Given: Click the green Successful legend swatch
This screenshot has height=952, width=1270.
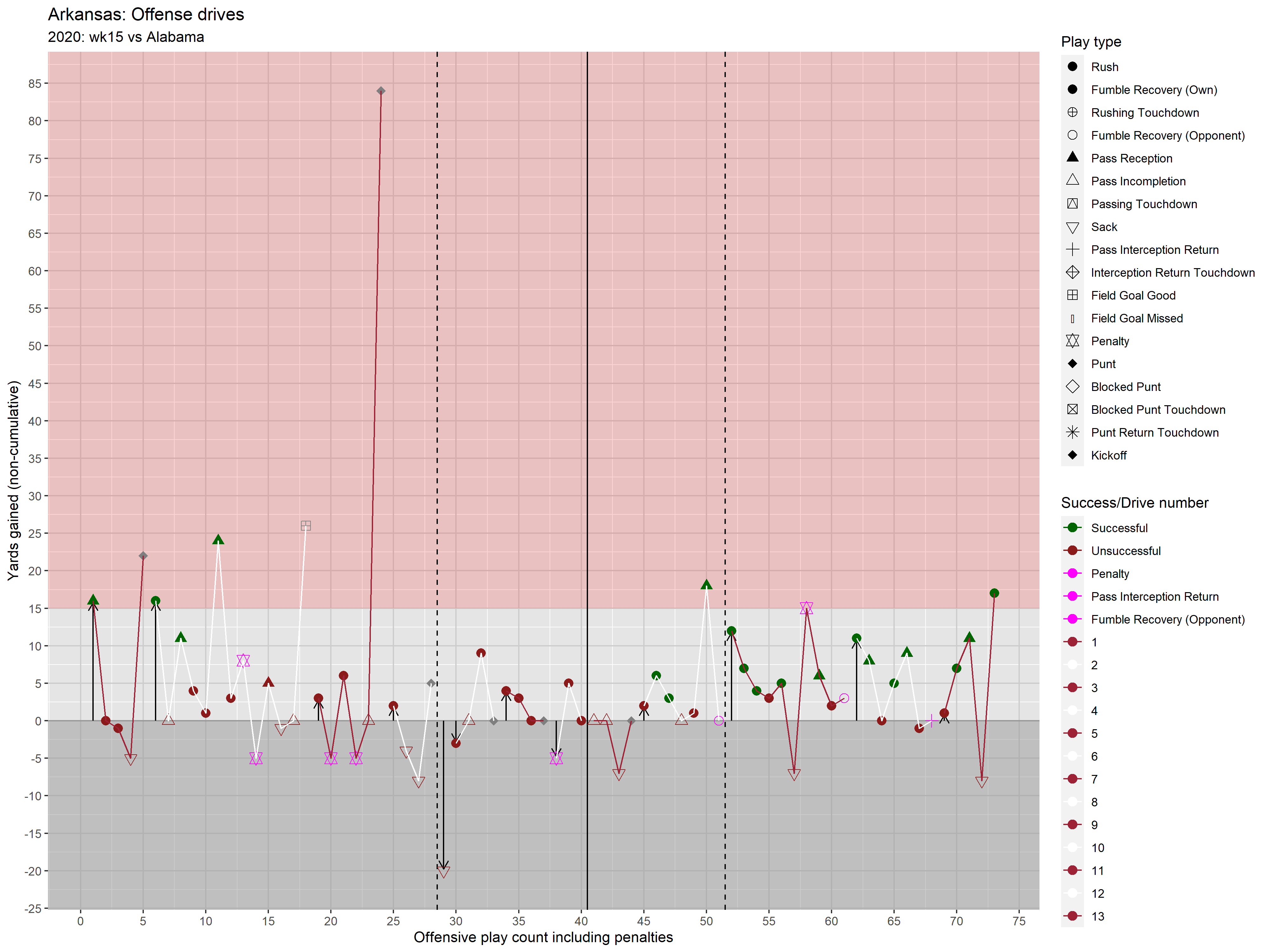Looking at the screenshot, I should [x=1072, y=528].
